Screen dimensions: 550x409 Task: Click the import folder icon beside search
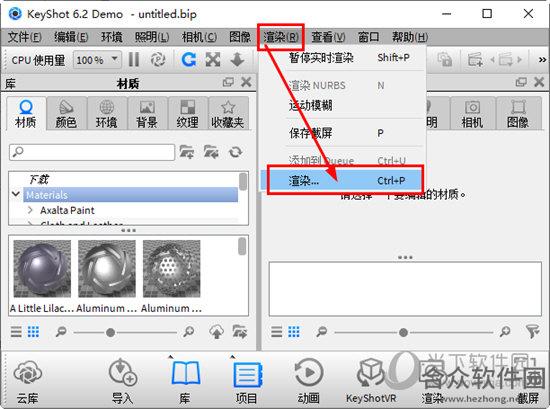211,152
